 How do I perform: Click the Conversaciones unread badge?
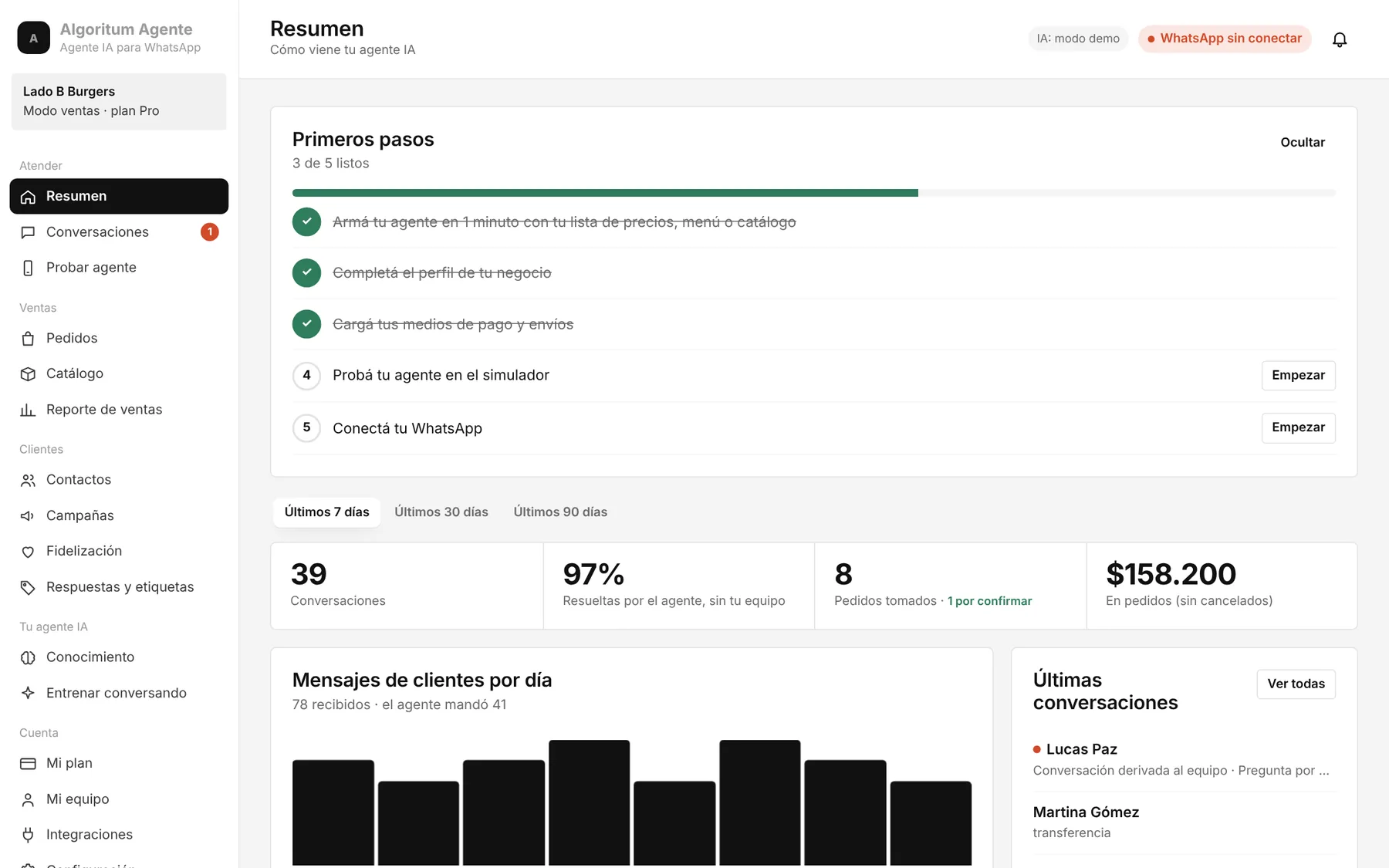(210, 232)
